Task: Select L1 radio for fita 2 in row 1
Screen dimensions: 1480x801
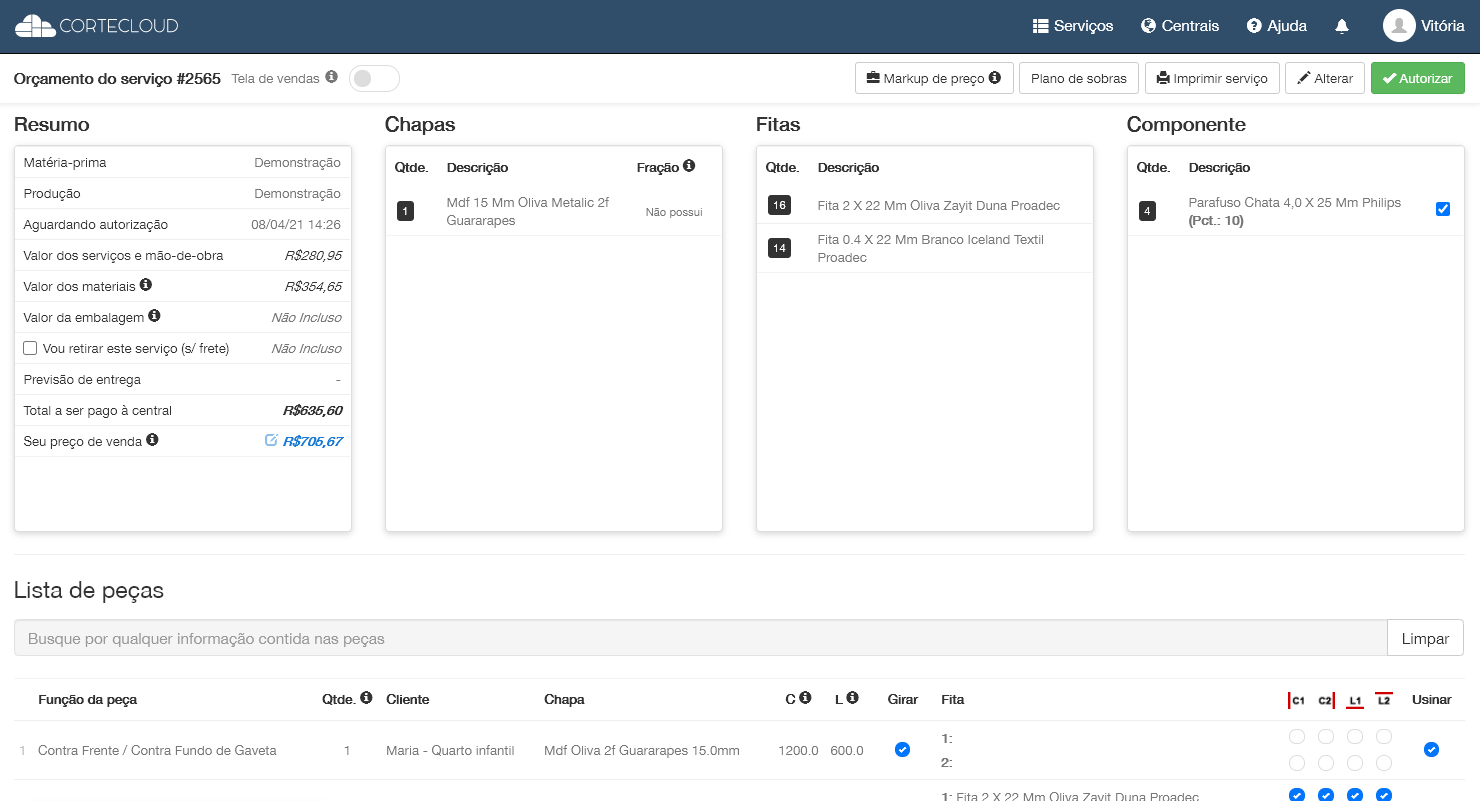Action: coord(1355,763)
